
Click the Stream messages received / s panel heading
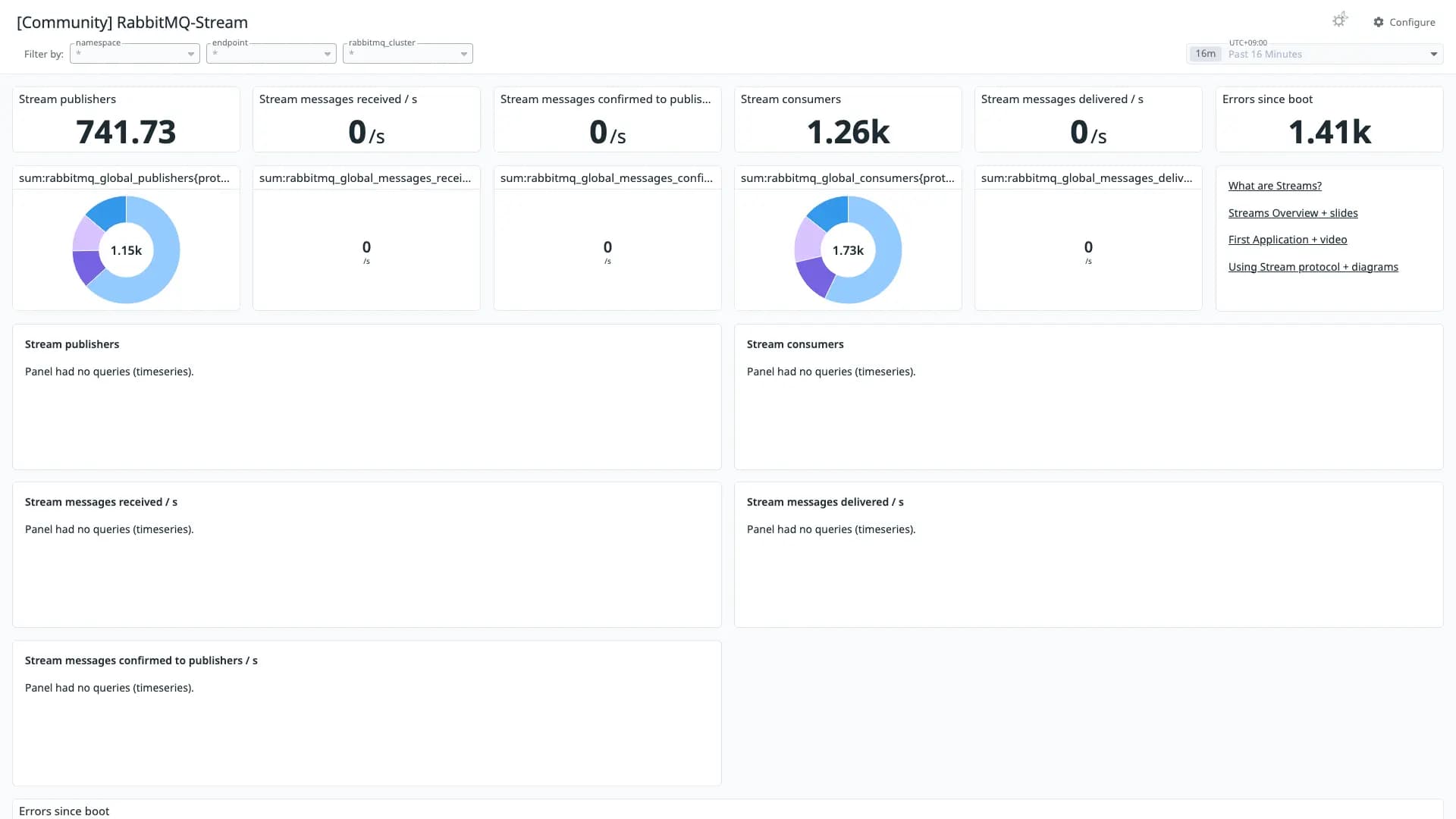(x=101, y=502)
